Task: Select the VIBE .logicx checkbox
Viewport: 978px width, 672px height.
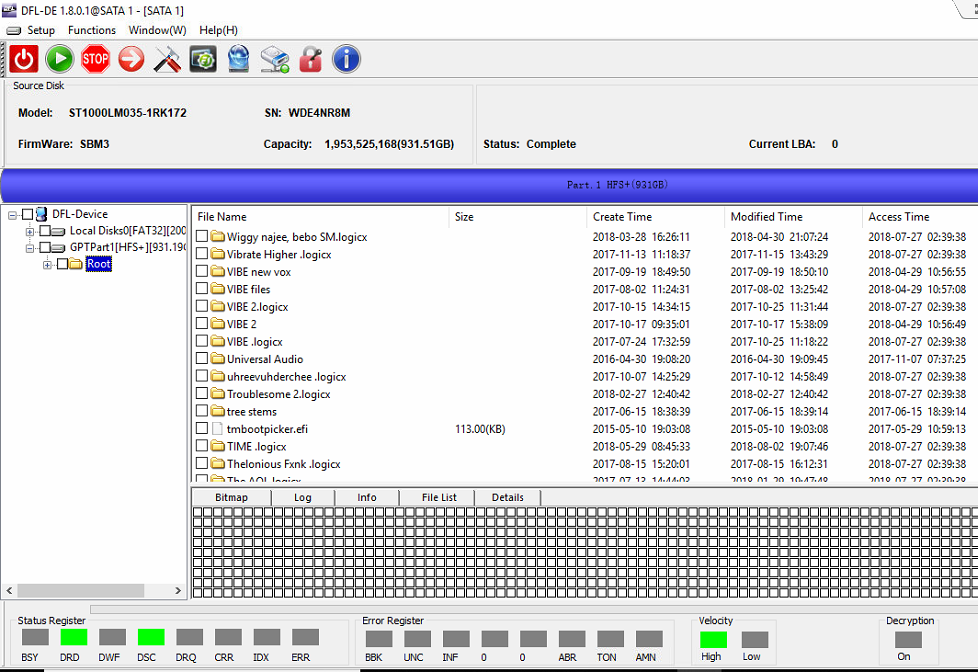Action: click(201, 341)
